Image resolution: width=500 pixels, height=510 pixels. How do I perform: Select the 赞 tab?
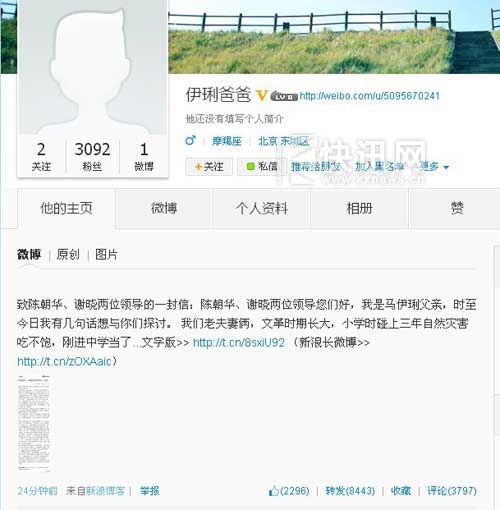click(x=457, y=208)
